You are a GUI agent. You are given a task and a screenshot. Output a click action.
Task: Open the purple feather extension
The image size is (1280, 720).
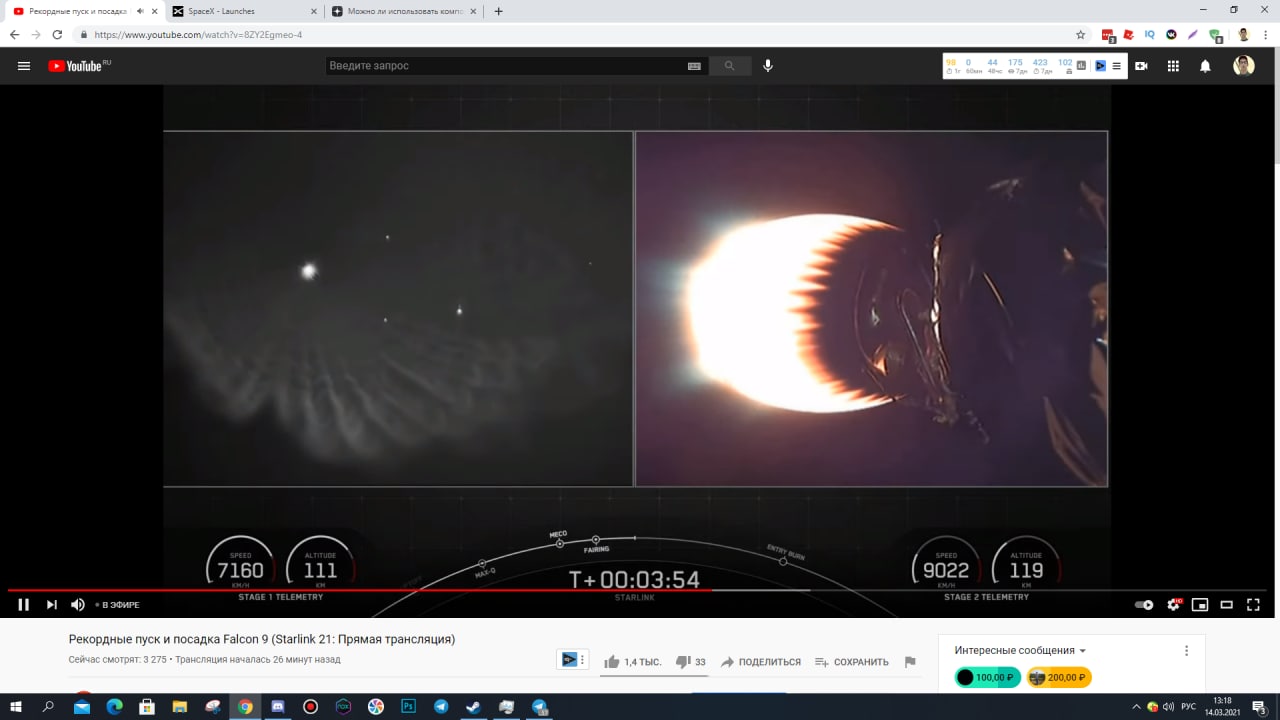tap(1193, 34)
